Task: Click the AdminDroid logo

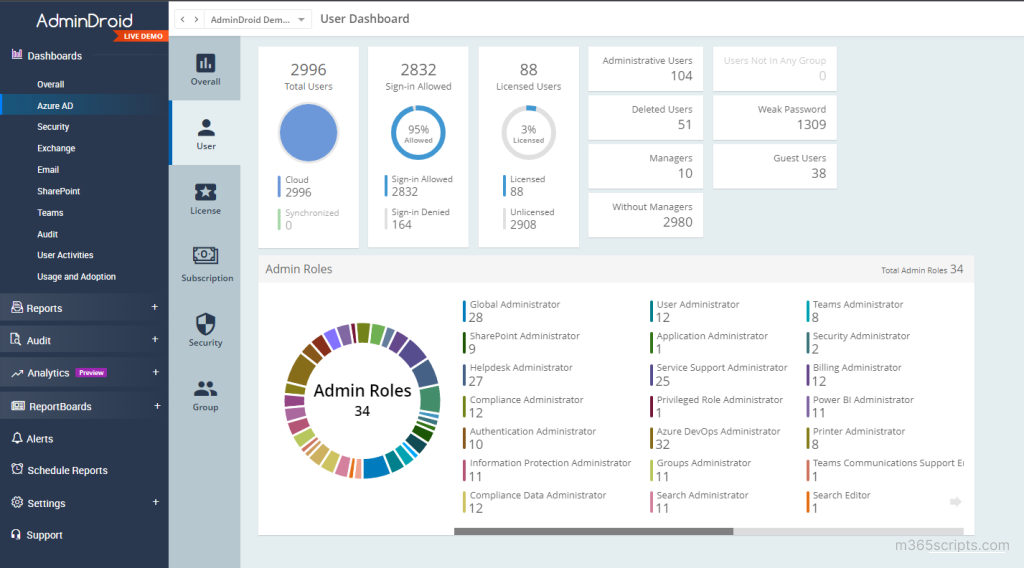Action: click(84, 21)
